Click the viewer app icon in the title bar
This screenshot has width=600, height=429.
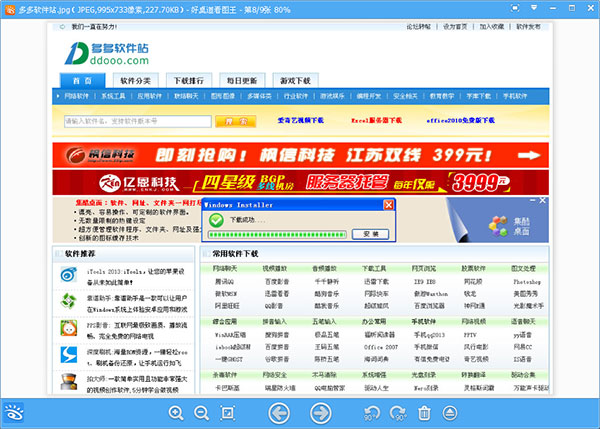[x=10, y=10]
